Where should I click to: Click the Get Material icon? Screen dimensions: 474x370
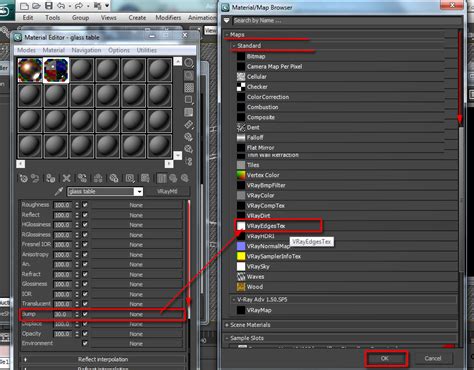24,178
